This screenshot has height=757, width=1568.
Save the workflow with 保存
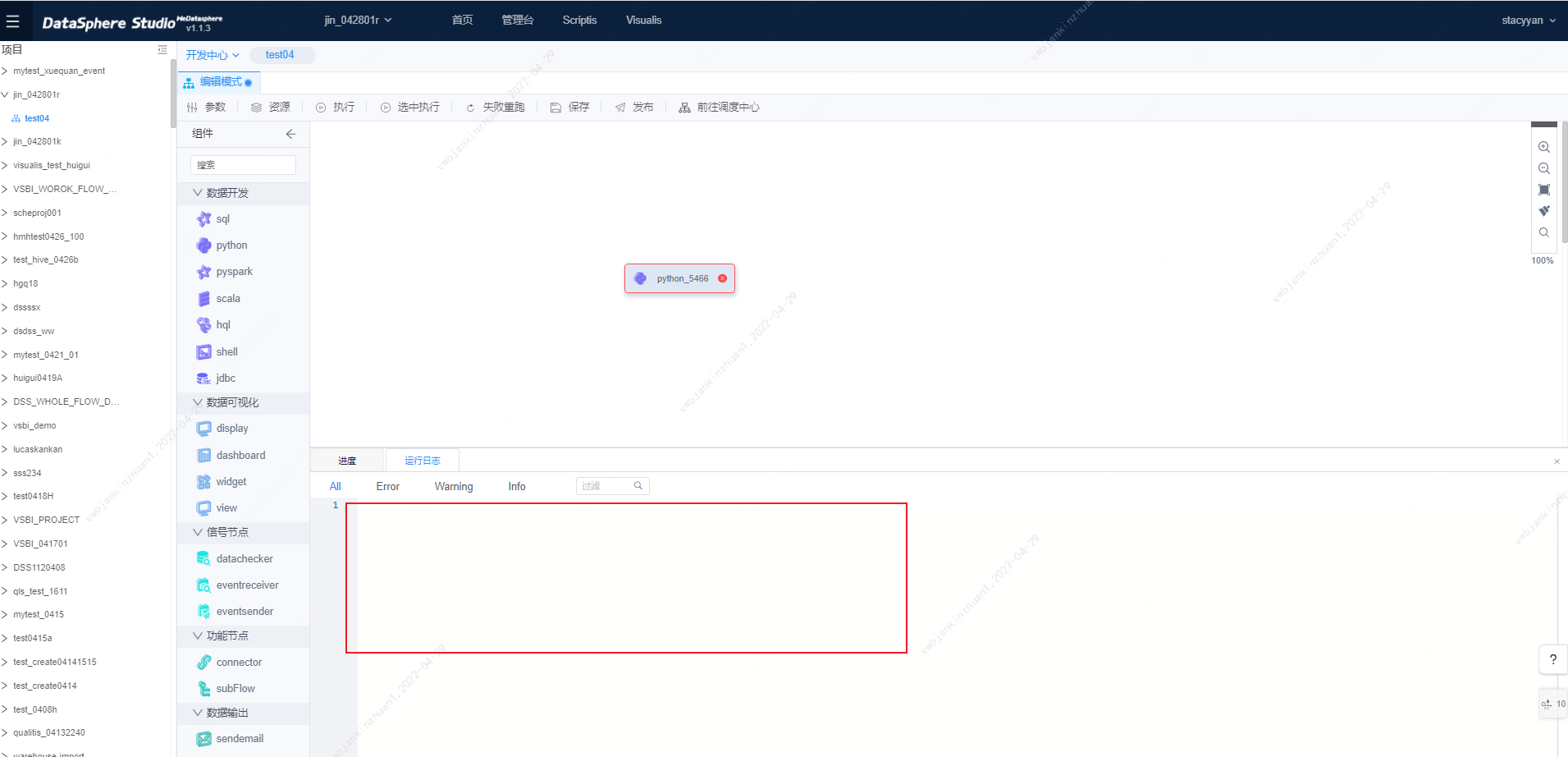click(x=569, y=108)
